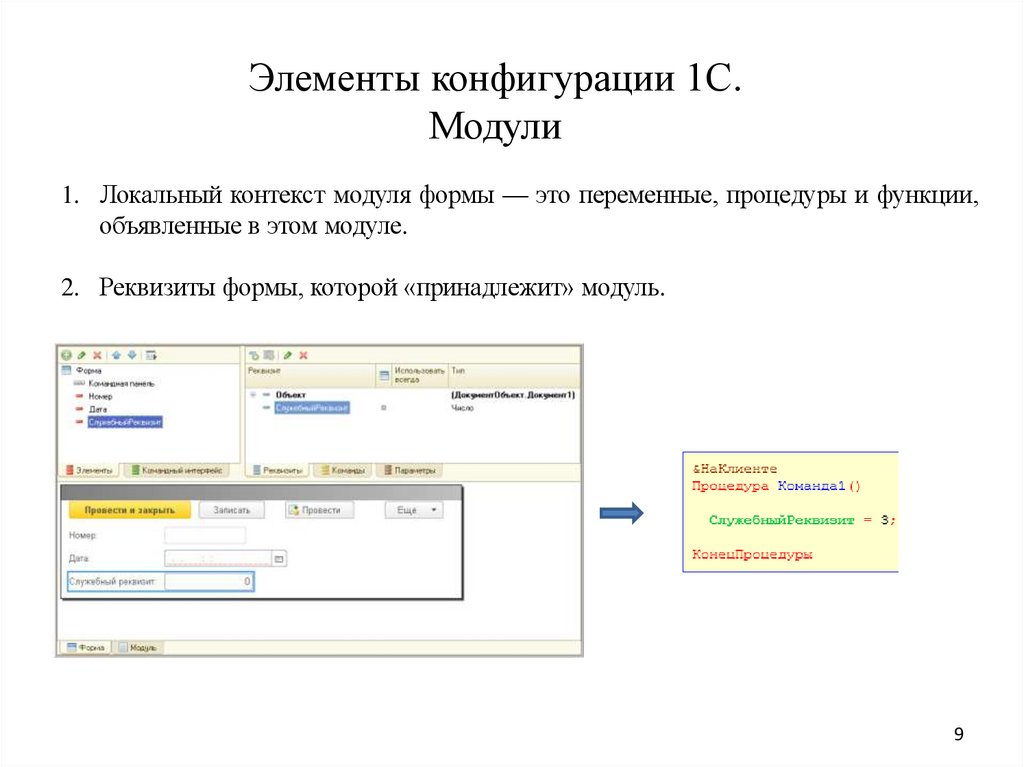Click the Служебный реквизит input field
Viewport: 1024px width, 767px height.
[209, 581]
